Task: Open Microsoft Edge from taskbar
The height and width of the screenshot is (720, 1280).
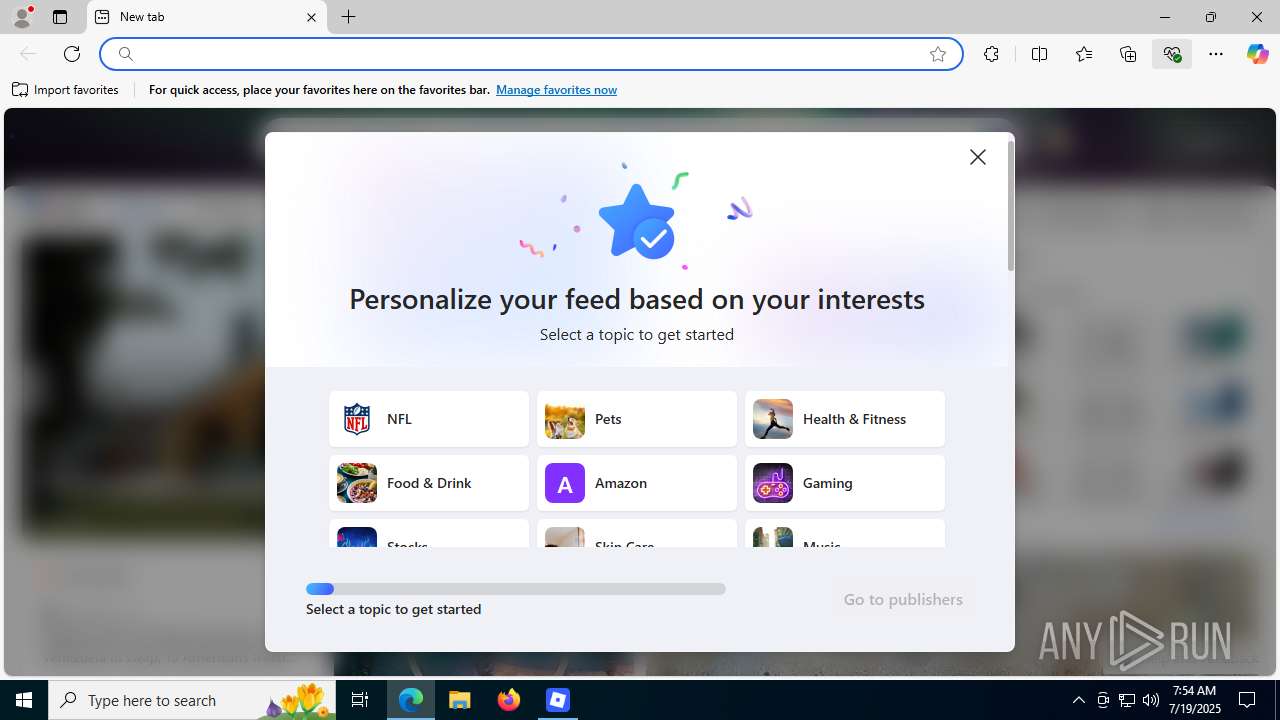Action: (x=411, y=700)
